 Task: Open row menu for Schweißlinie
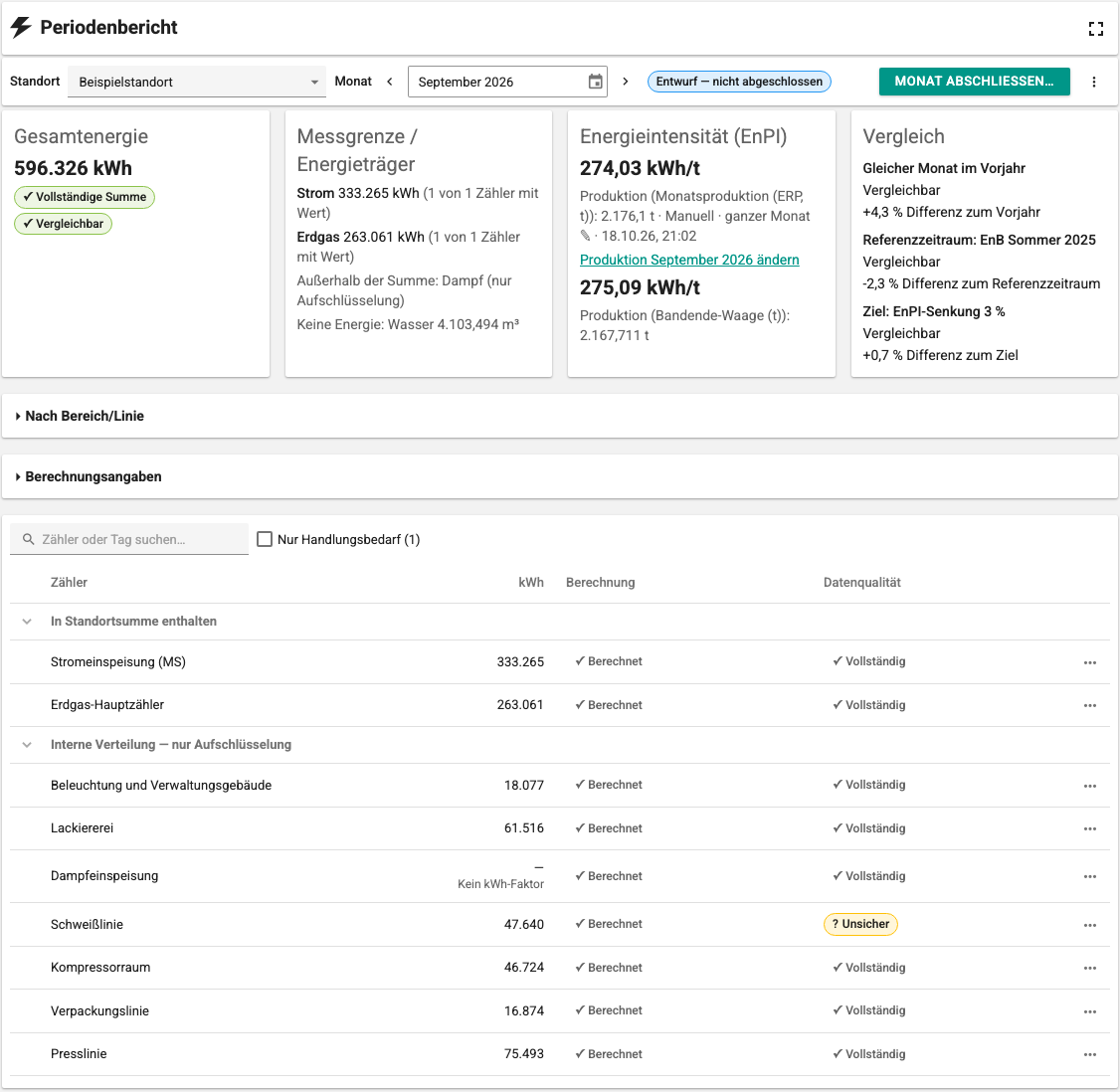(1089, 925)
